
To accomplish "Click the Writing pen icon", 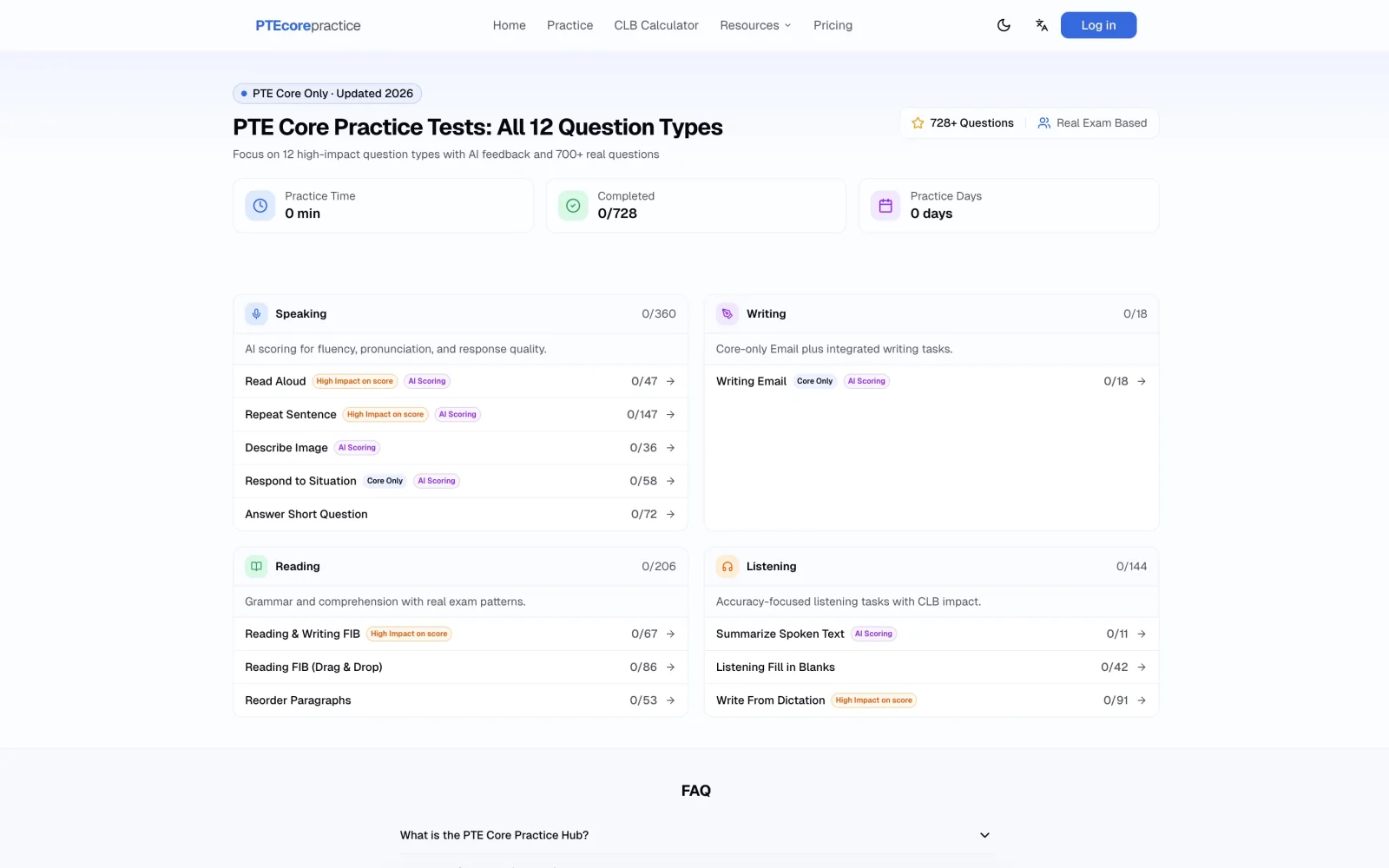I will pos(727,314).
